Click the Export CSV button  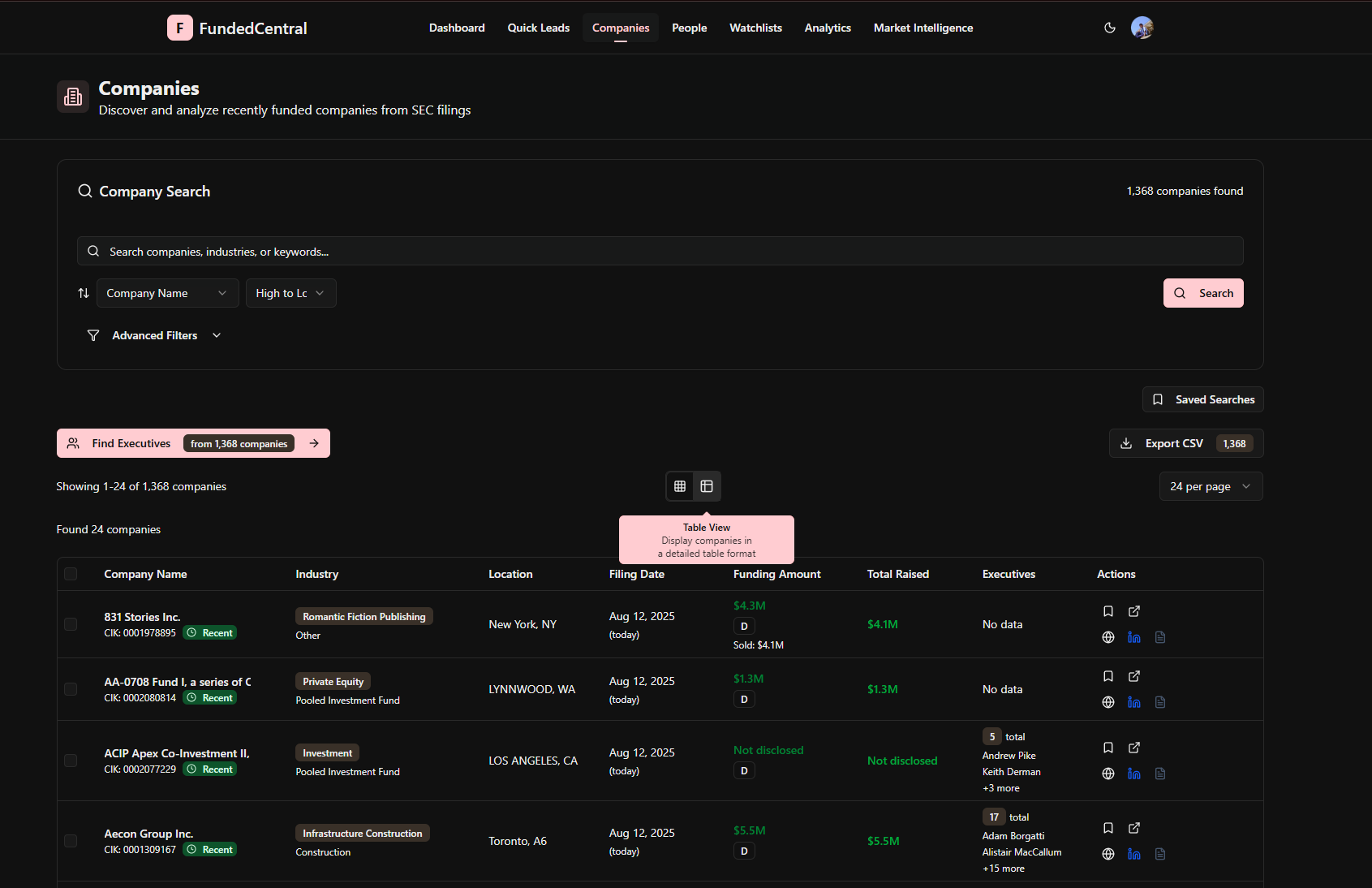click(x=1186, y=443)
